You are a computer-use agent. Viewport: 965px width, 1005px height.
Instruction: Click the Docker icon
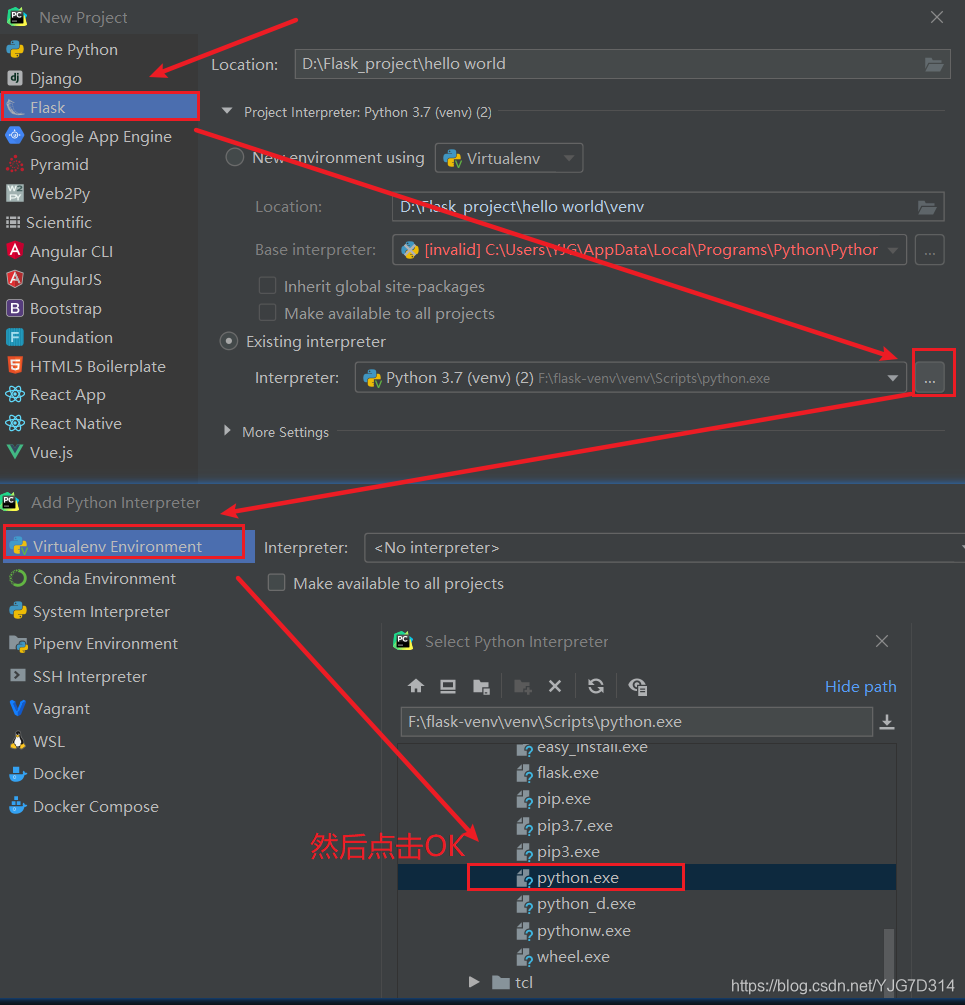[x=18, y=774]
